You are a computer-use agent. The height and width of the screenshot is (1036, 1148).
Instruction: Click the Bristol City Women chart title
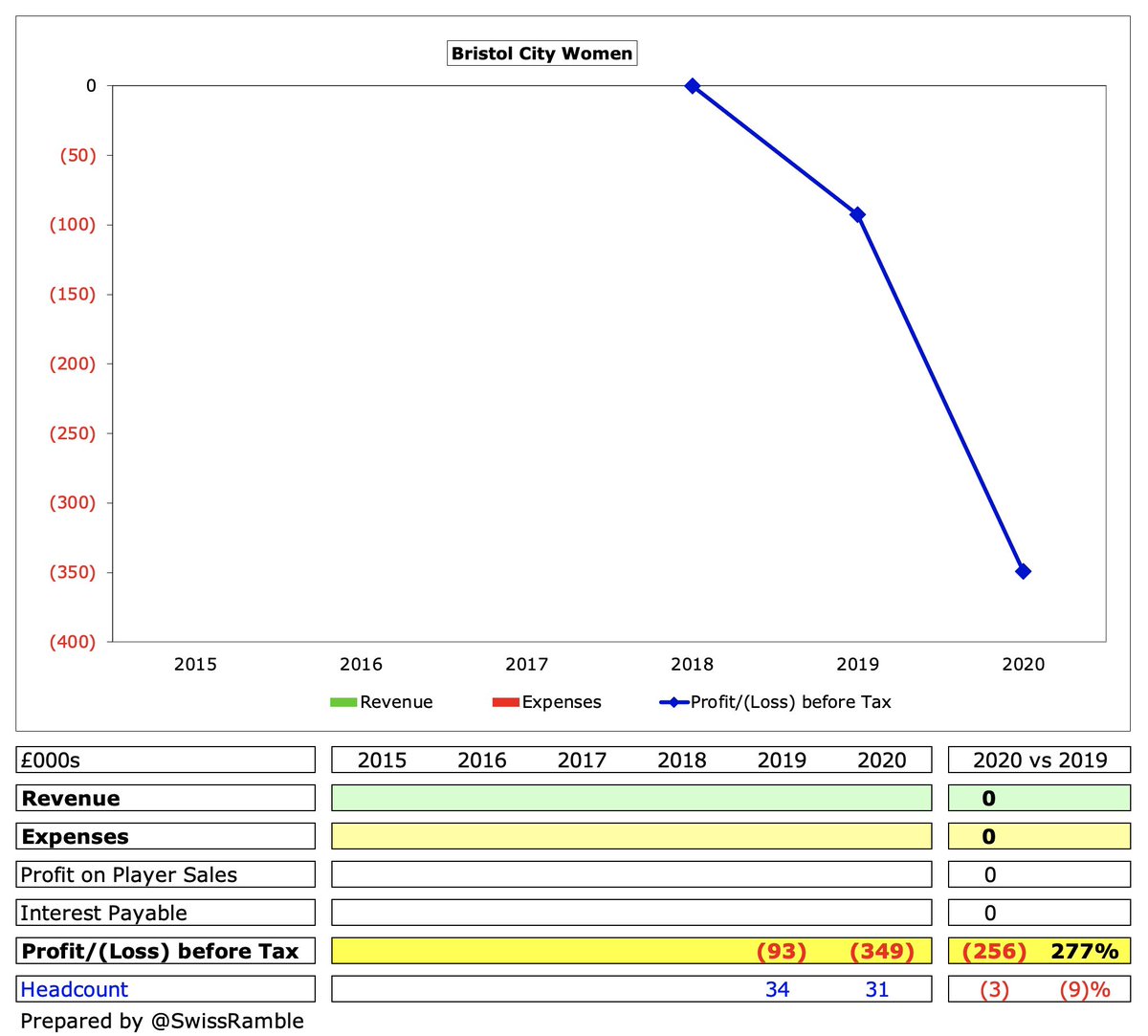click(x=541, y=54)
